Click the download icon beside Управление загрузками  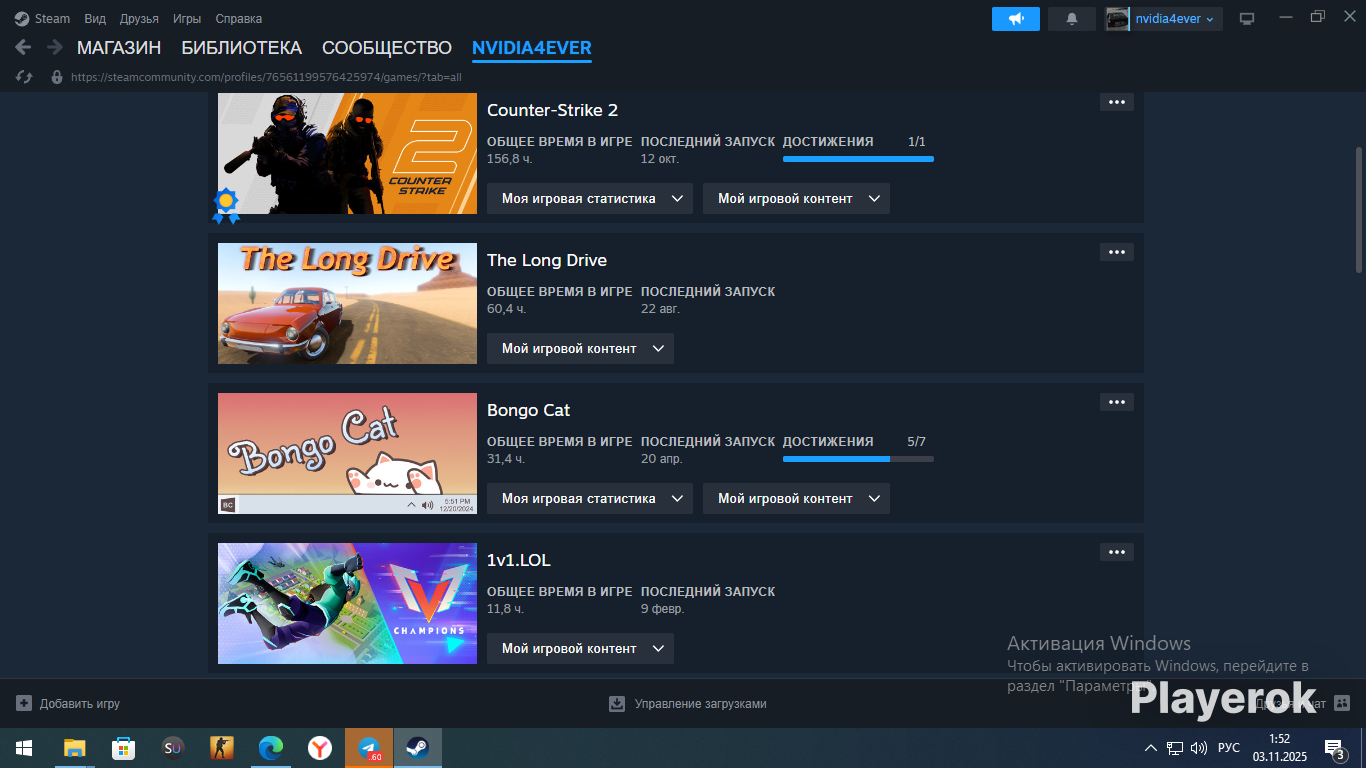click(617, 704)
